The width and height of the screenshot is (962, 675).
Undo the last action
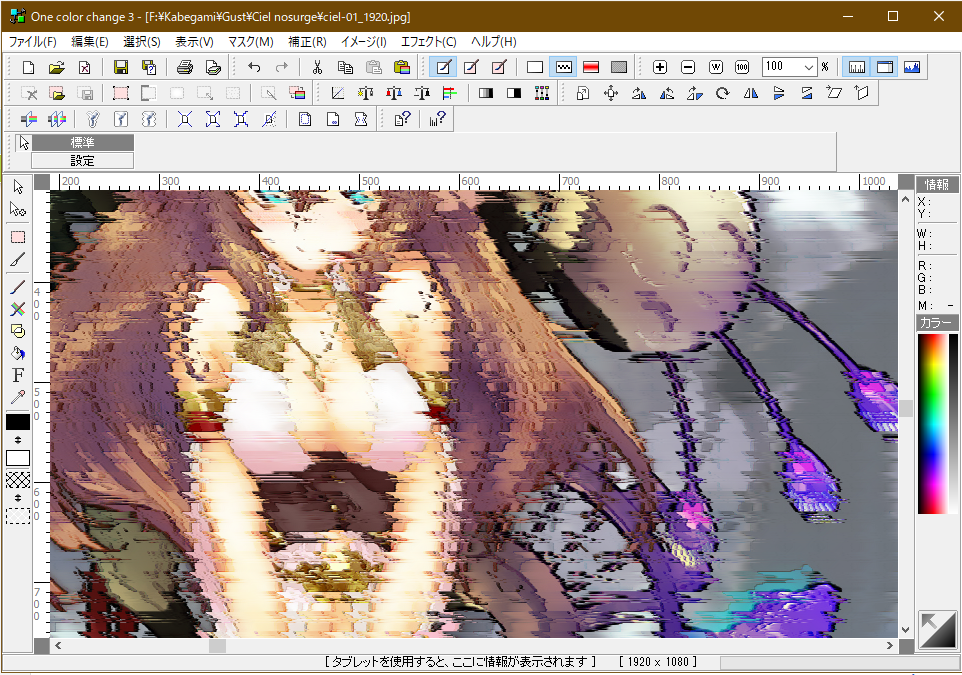point(254,68)
